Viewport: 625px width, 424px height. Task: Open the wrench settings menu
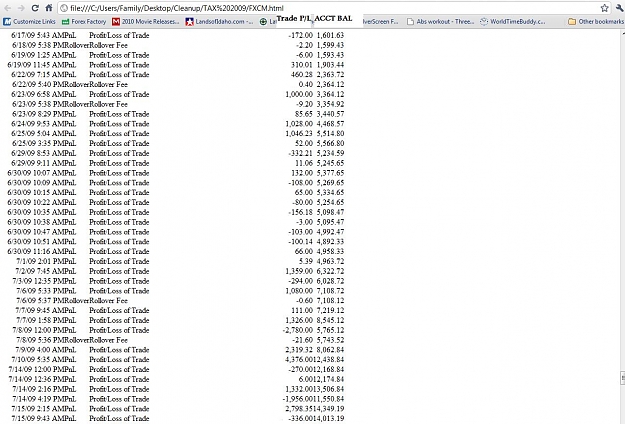click(x=619, y=8)
